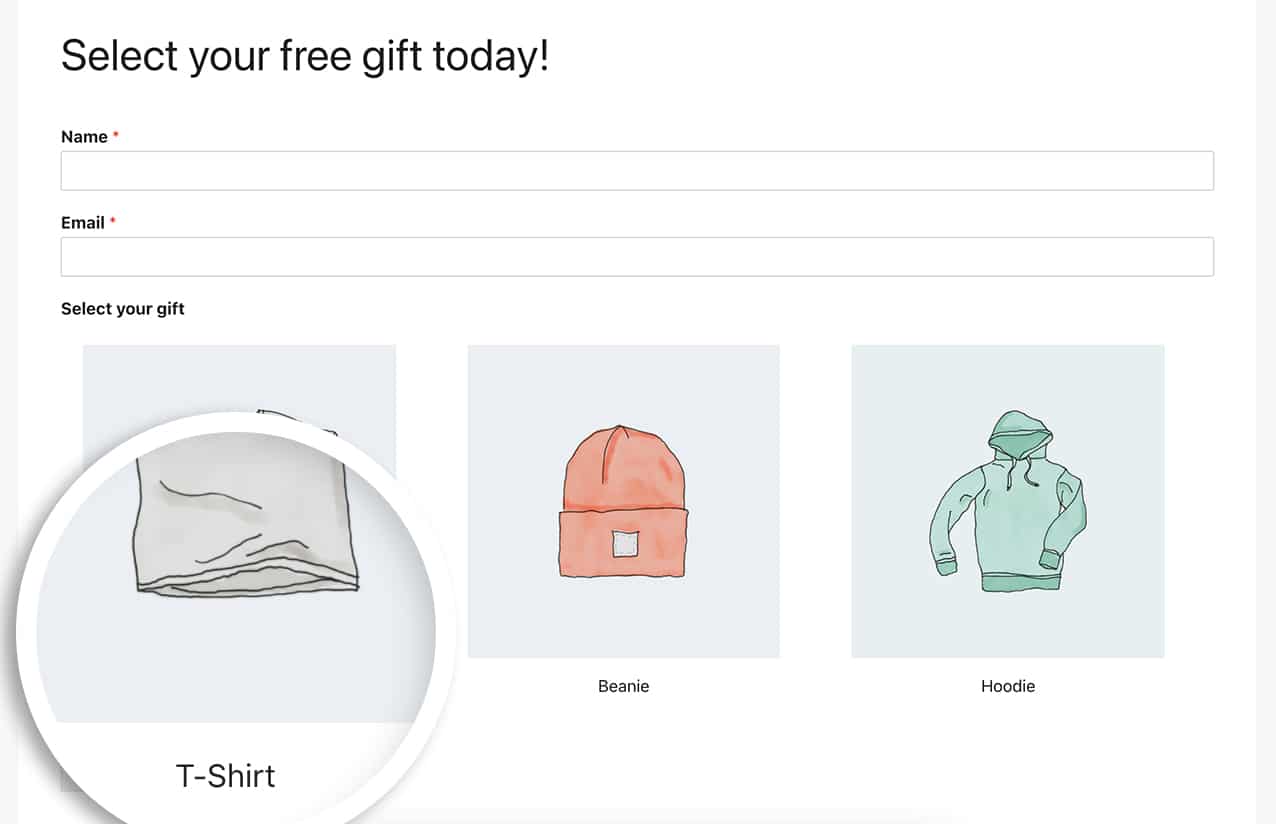Click the Name input field
The image size is (1276, 824).
coord(637,170)
